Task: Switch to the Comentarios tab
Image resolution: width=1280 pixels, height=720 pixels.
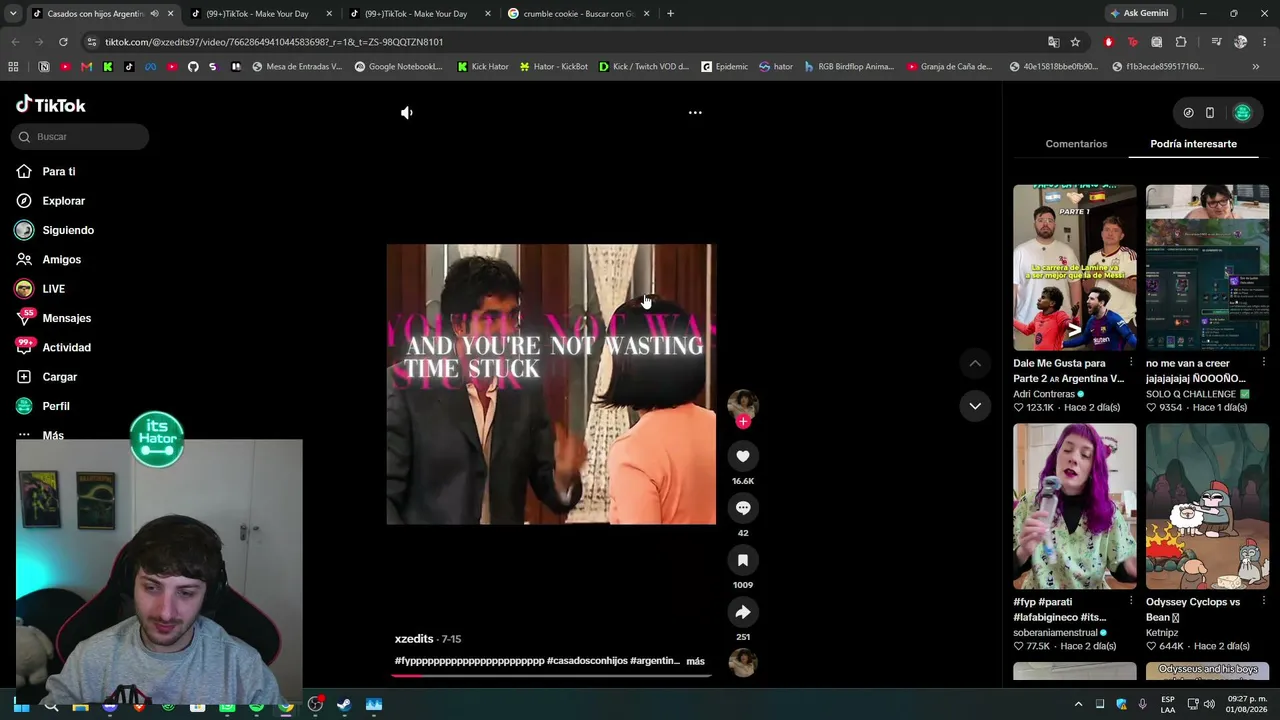Action: (x=1076, y=144)
